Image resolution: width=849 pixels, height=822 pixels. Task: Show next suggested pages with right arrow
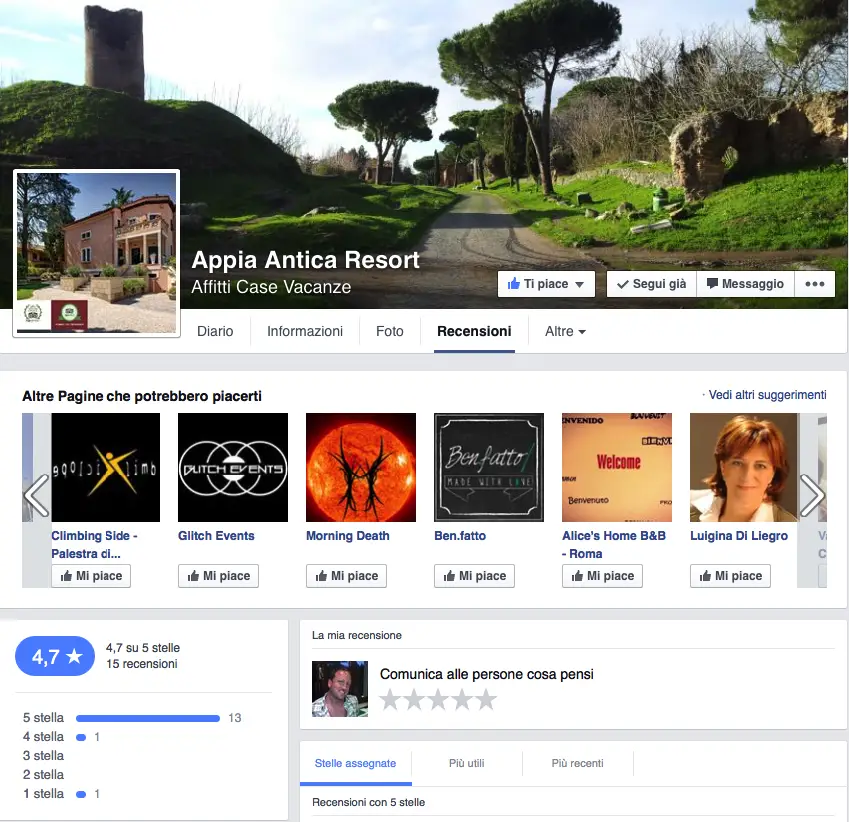(812, 495)
